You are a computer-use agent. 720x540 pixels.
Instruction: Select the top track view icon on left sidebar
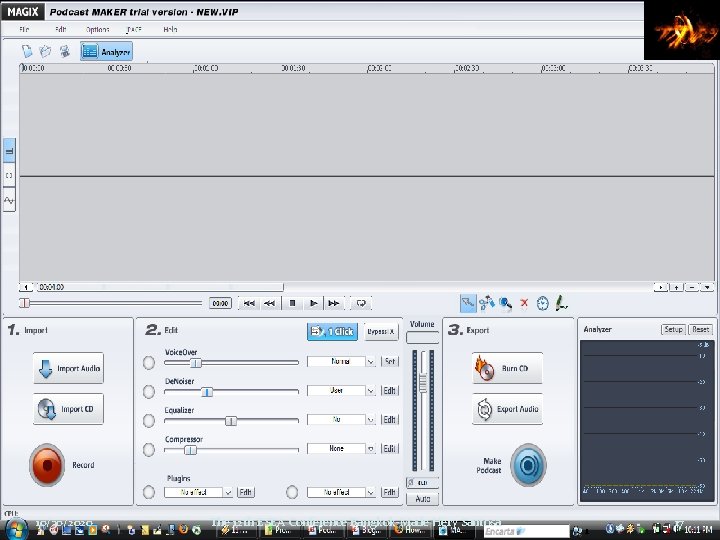(x=9, y=151)
